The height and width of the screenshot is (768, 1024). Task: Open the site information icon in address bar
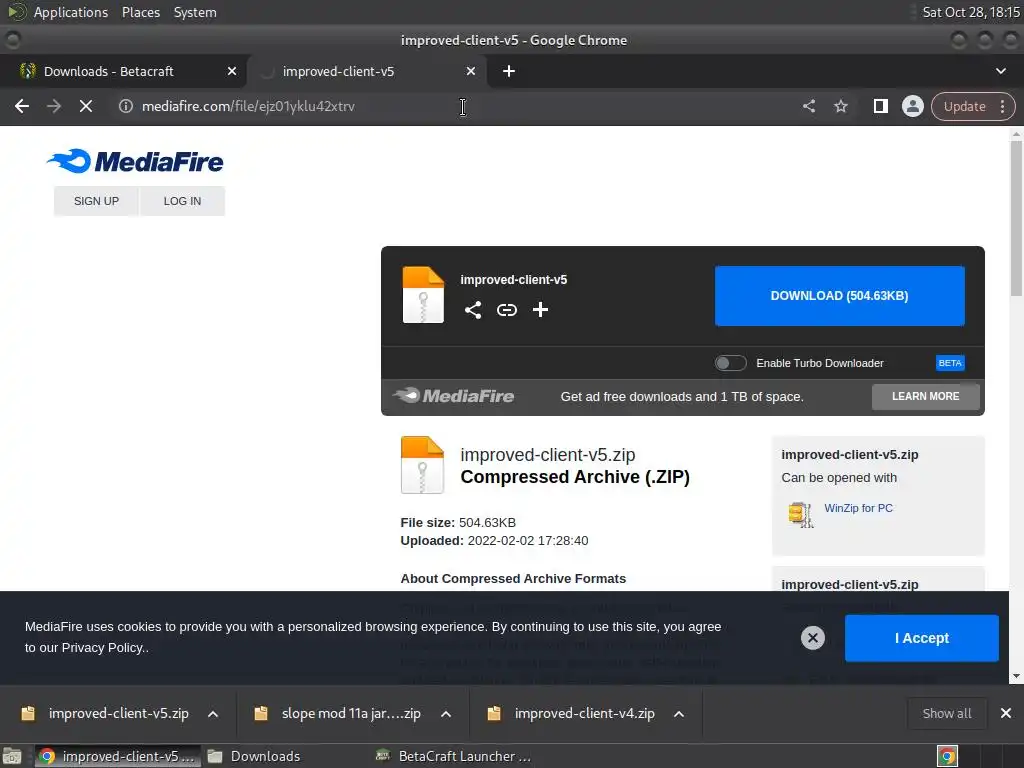[126, 106]
